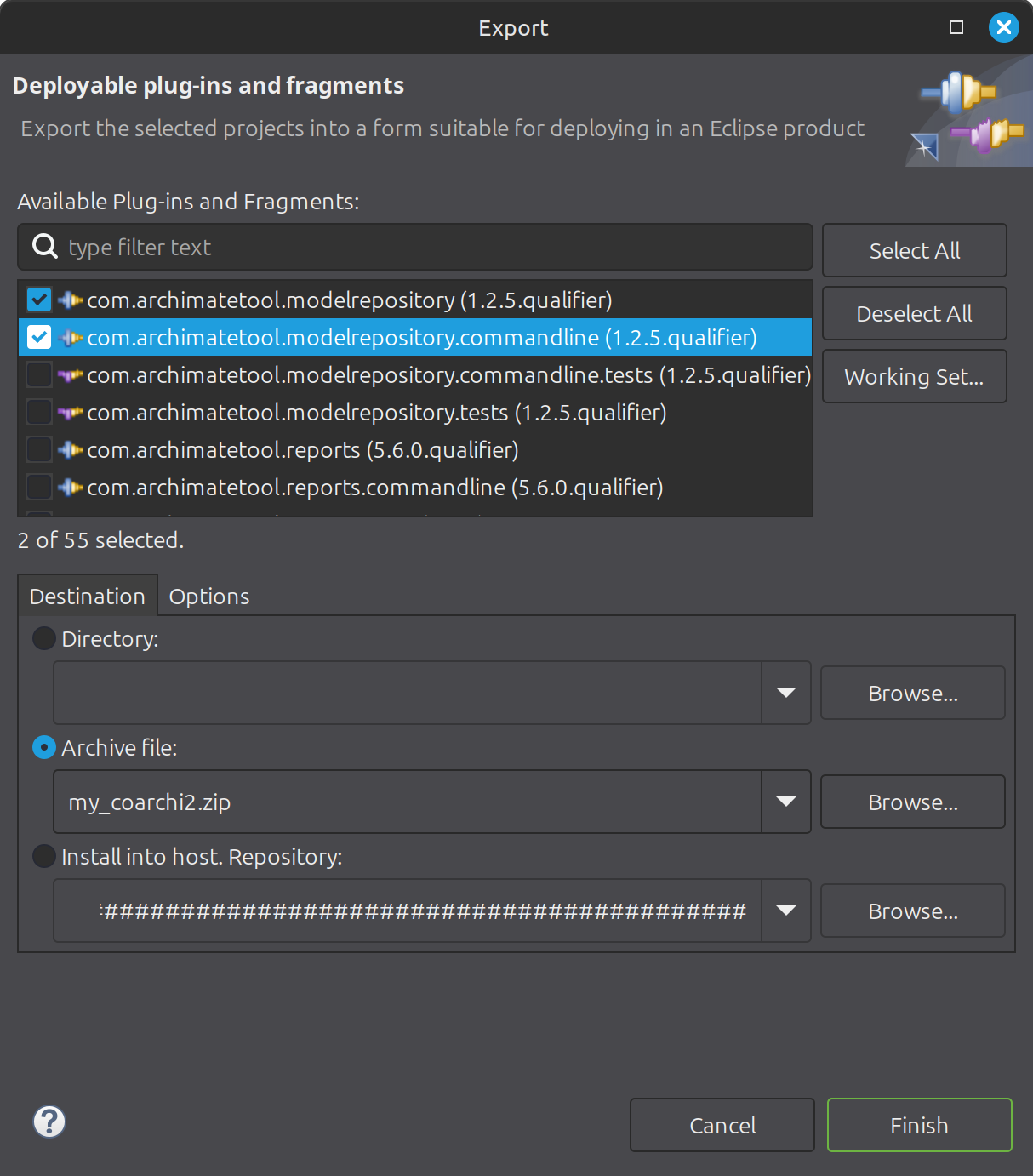Uncheck com.archimatetool.modelrepository.commandline (1.2.5.qualifier)

pos(39,338)
